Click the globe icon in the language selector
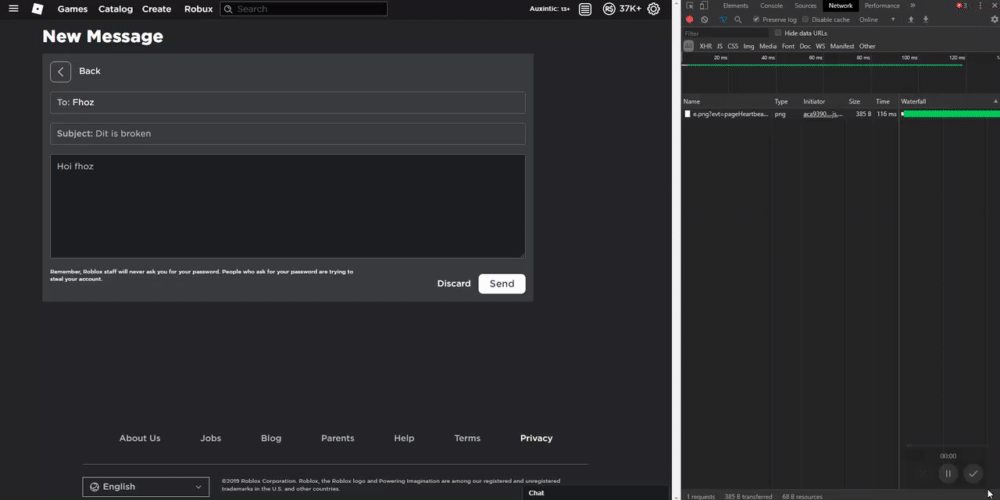The image size is (1000, 500). click(94, 487)
